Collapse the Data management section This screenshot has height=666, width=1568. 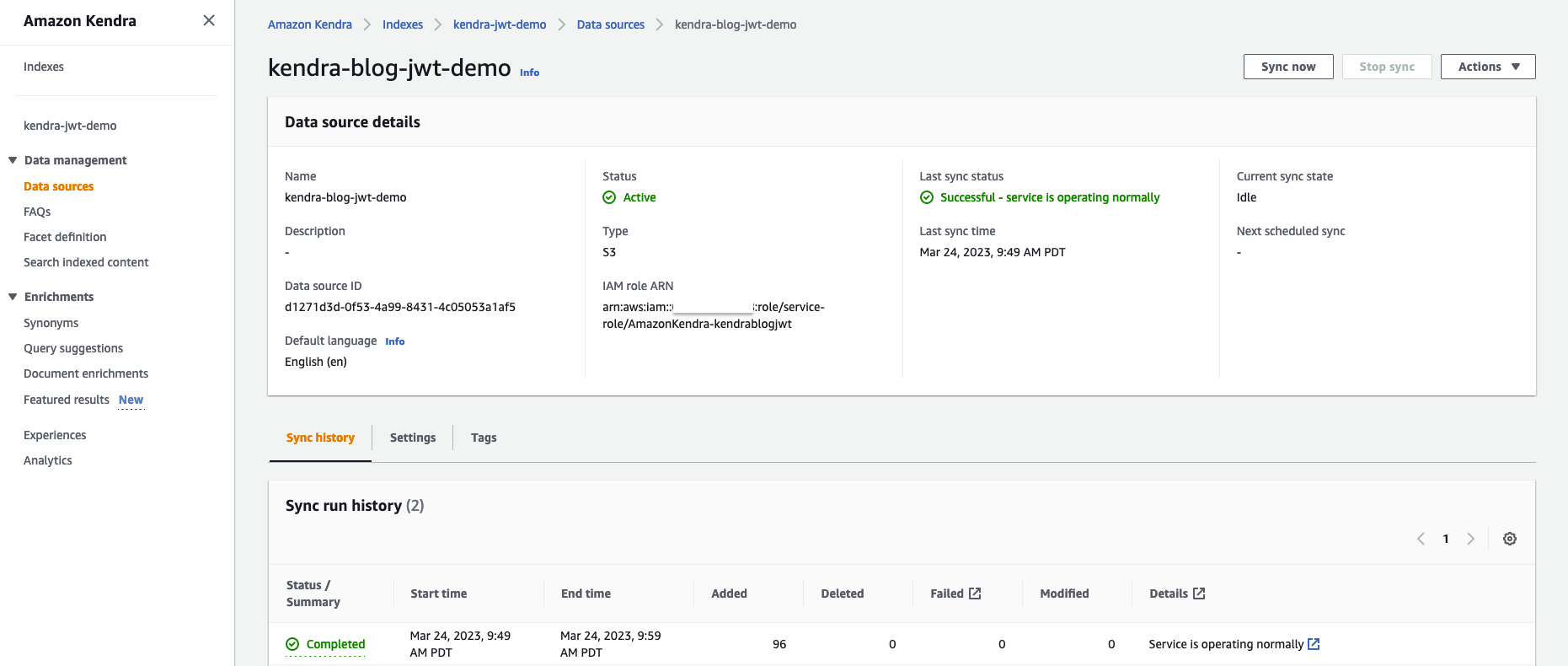tap(13, 160)
